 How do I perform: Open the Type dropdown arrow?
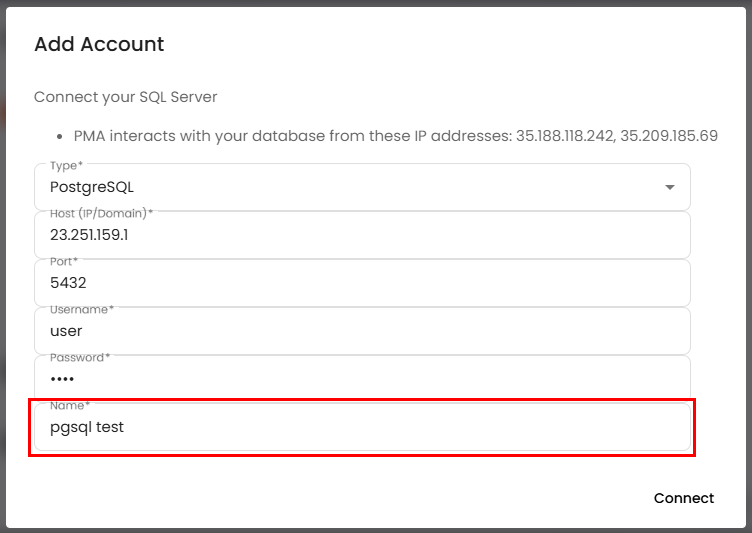(x=669, y=187)
